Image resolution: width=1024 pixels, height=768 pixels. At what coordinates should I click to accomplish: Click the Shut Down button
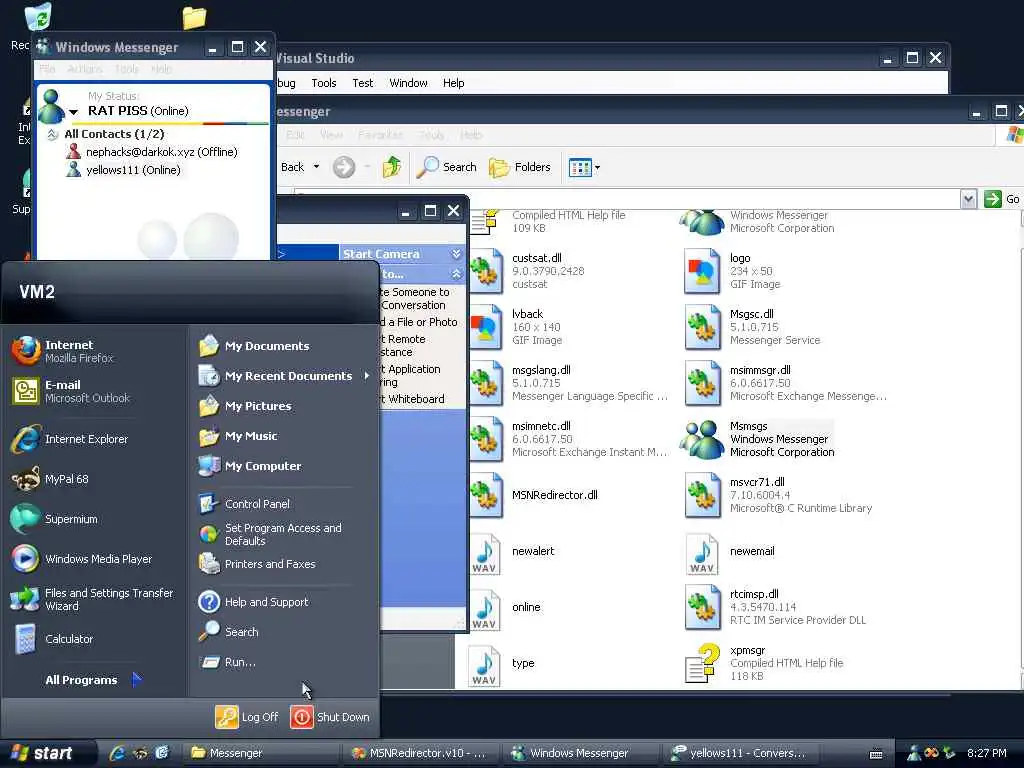[x=330, y=717]
